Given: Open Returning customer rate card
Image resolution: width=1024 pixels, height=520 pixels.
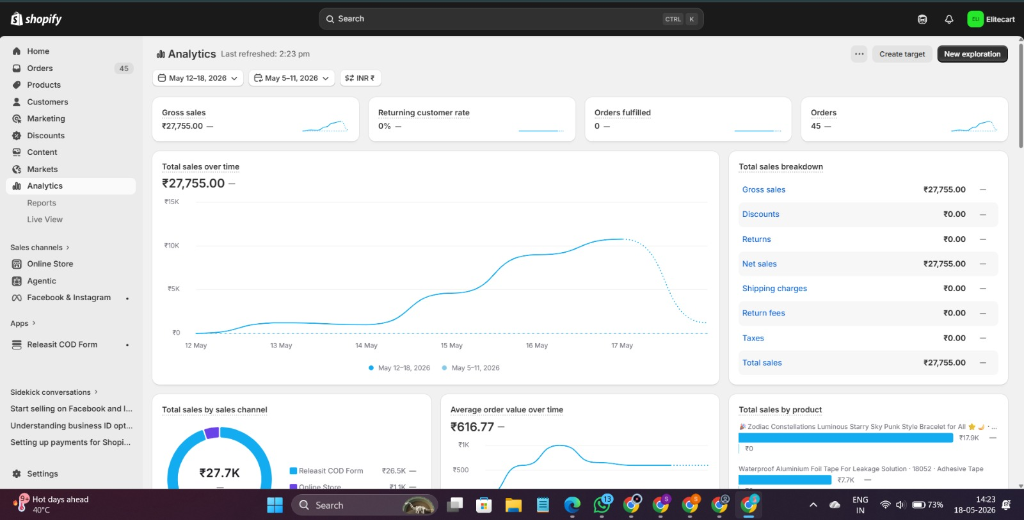Looking at the screenshot, I should click(x=472, y=119).
